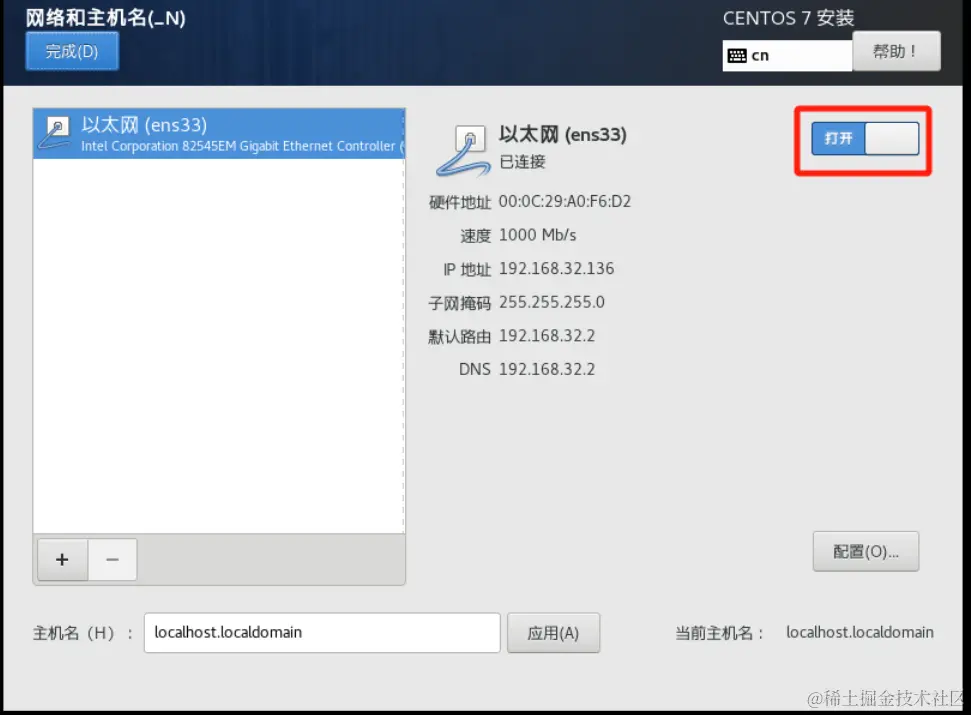This screenshot has height=715, width=973.
Task: Click the current hostname localhost.localdomain label
Action: tap(859, 632)
